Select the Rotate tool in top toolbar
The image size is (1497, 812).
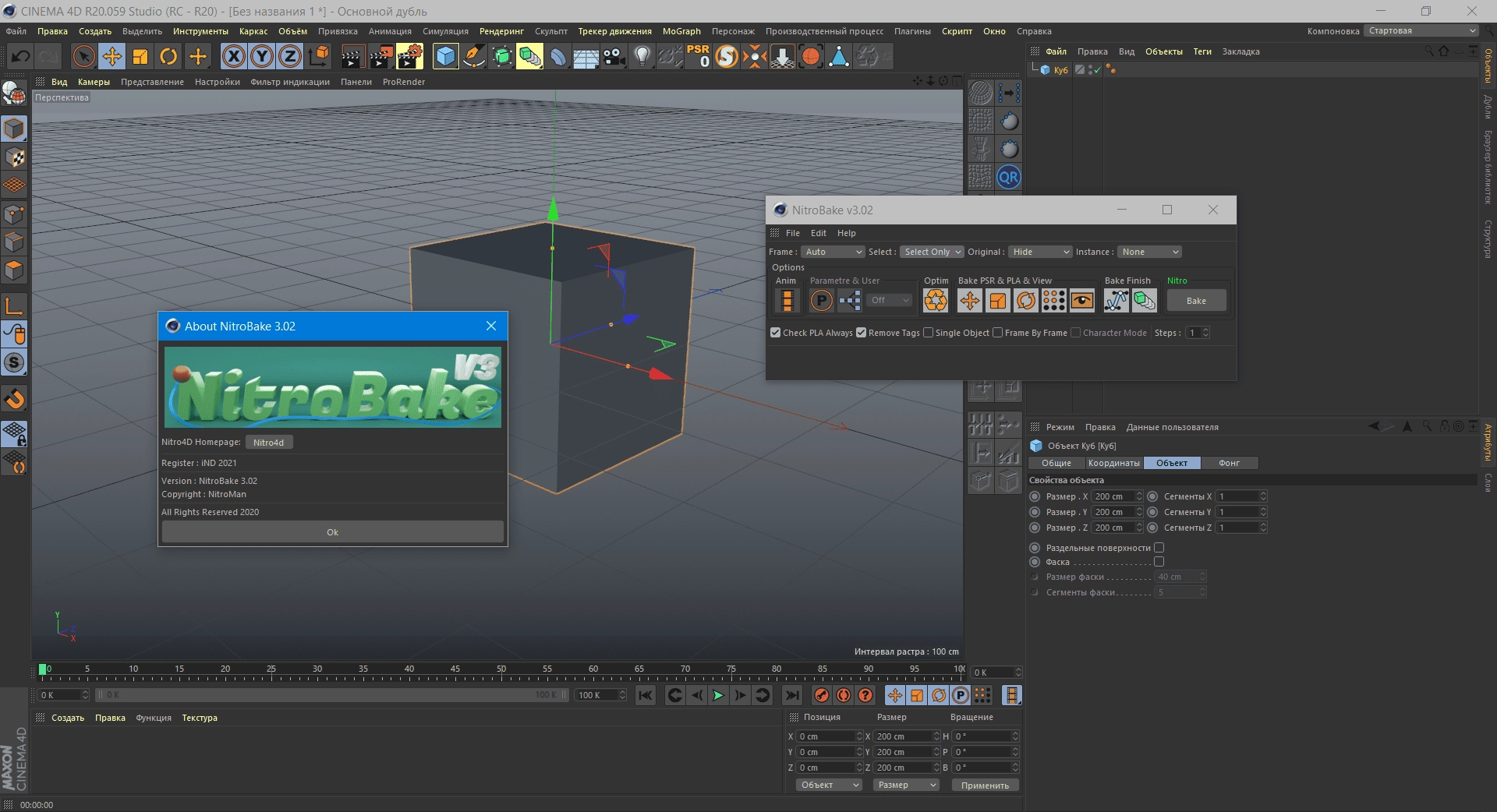[168, 56]
